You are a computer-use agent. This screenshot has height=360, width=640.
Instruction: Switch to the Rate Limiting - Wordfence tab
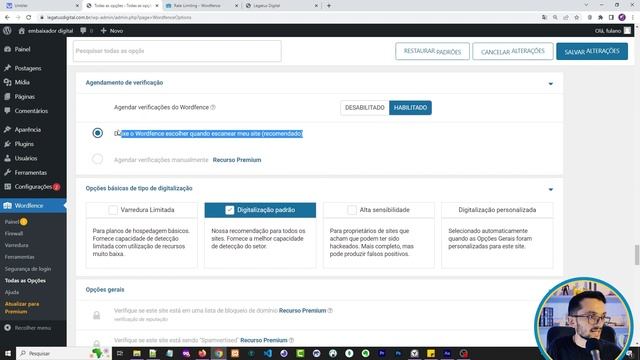(201, 6)
